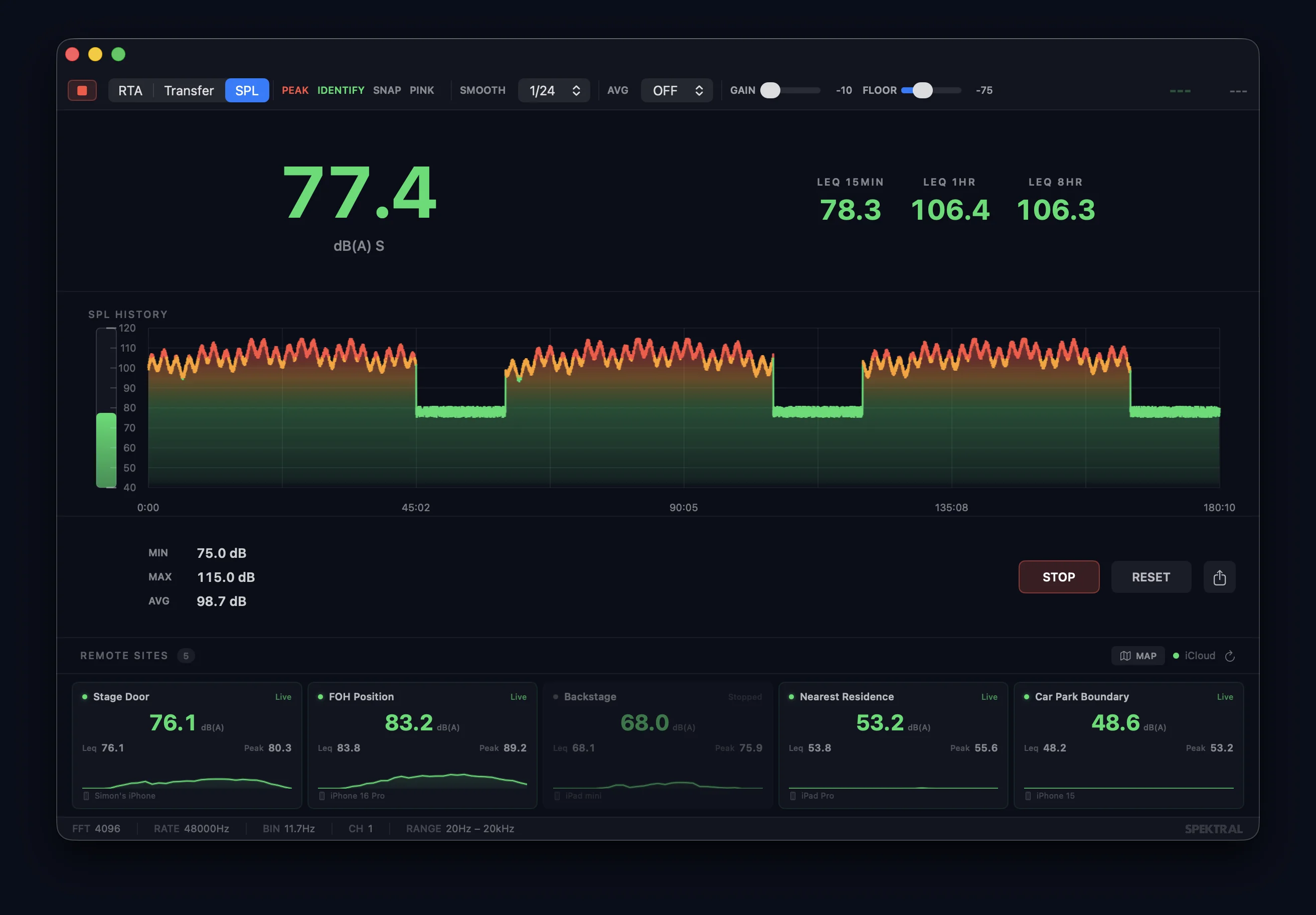
Task: Click the iCloud sync label
Action: (x=1200, y=656)
